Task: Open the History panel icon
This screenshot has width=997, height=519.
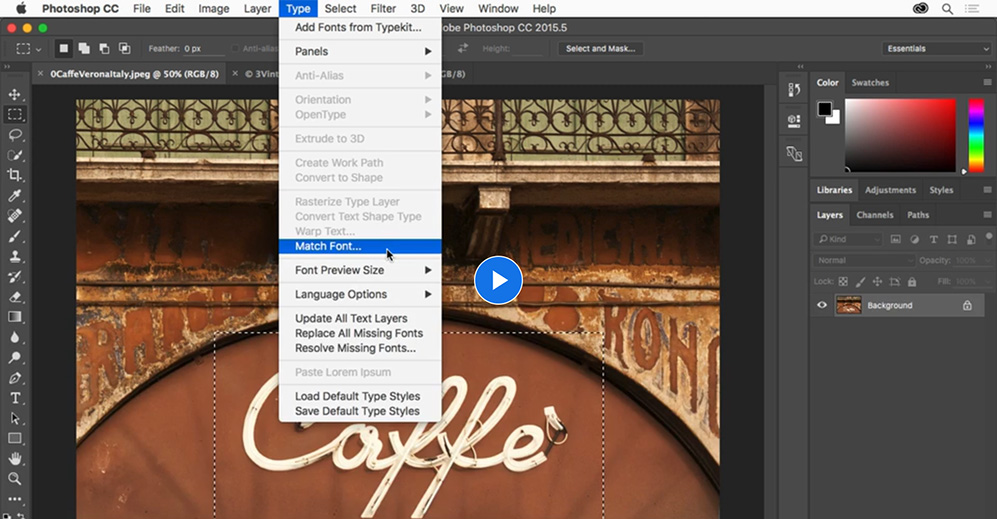Action: [x=794, y=89]
